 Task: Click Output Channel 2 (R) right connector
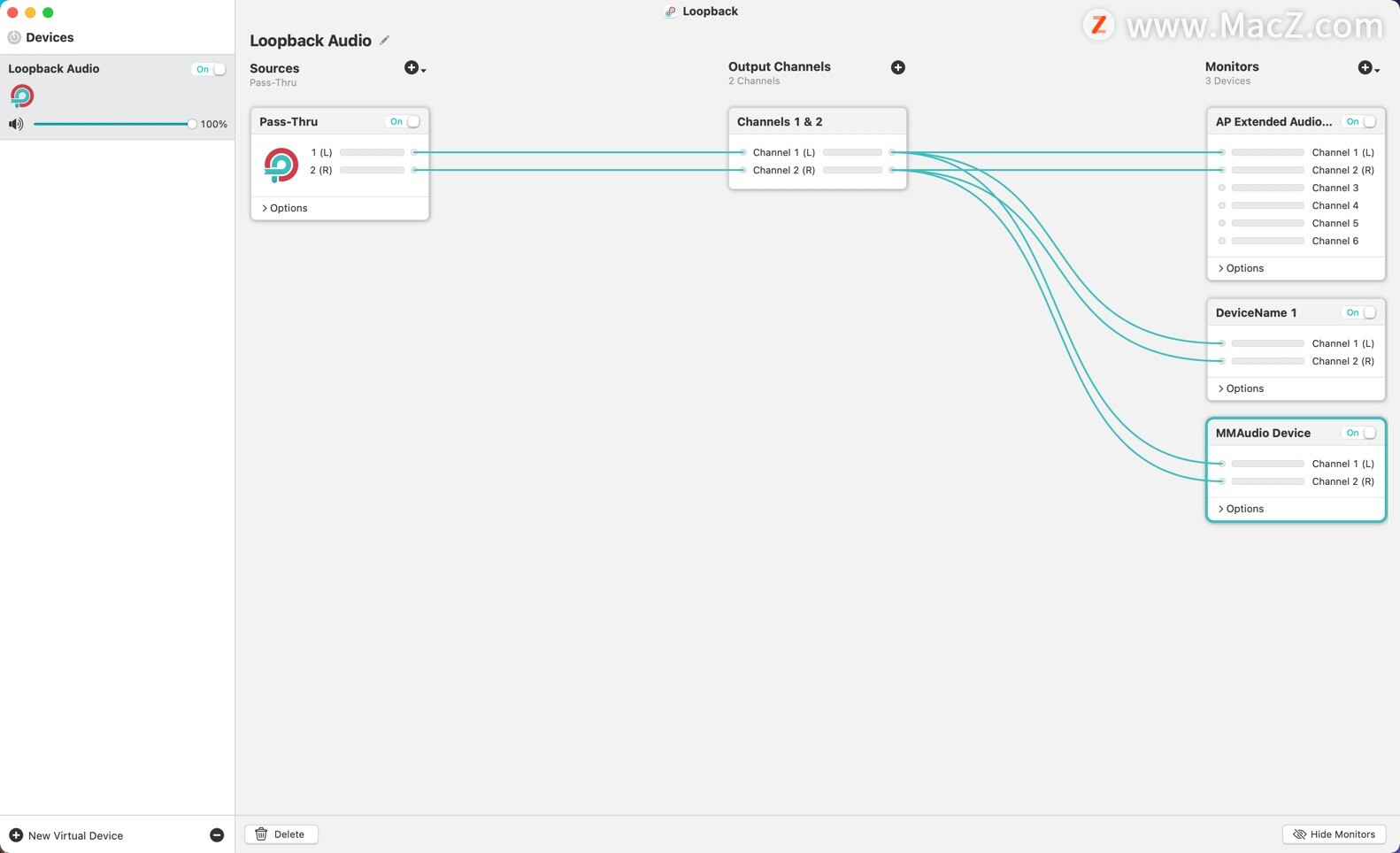(892, 170)
